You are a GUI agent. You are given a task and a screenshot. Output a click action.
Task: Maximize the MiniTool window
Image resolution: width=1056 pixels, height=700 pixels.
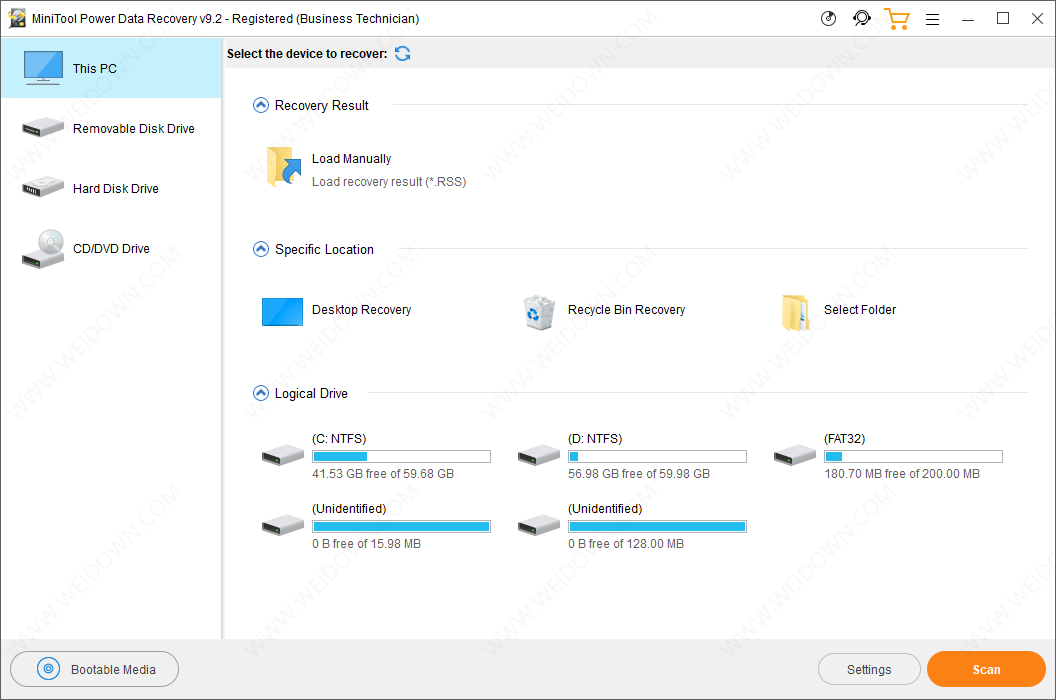(x=1003, y=19)
